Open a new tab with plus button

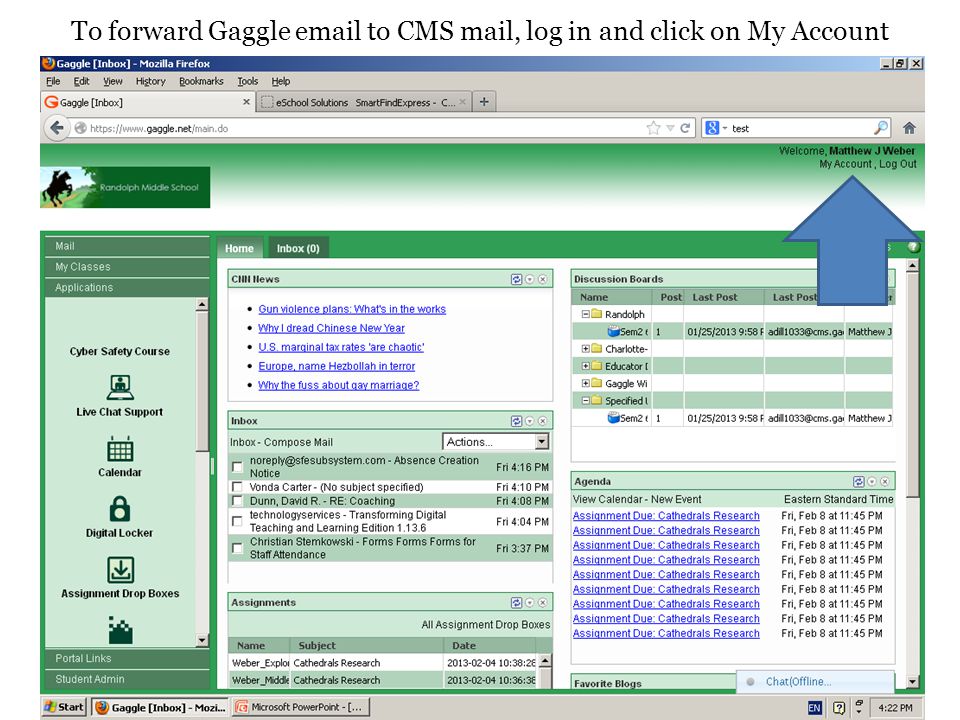click(484, 102)
